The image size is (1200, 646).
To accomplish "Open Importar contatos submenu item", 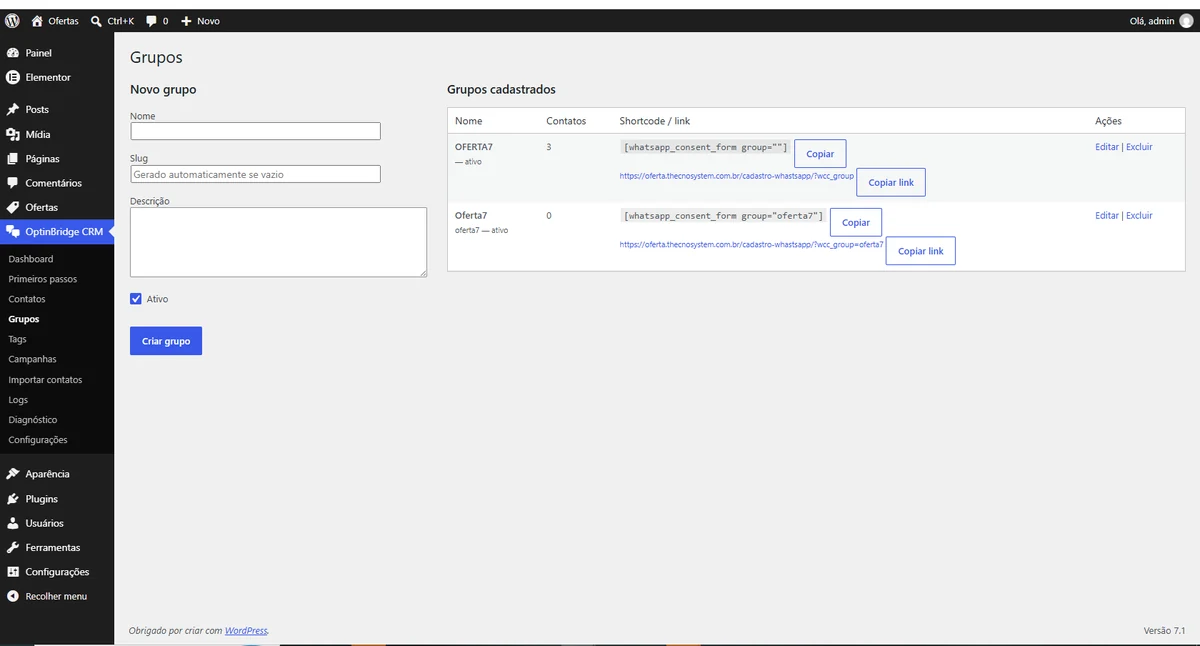I will tap(45, 380).
